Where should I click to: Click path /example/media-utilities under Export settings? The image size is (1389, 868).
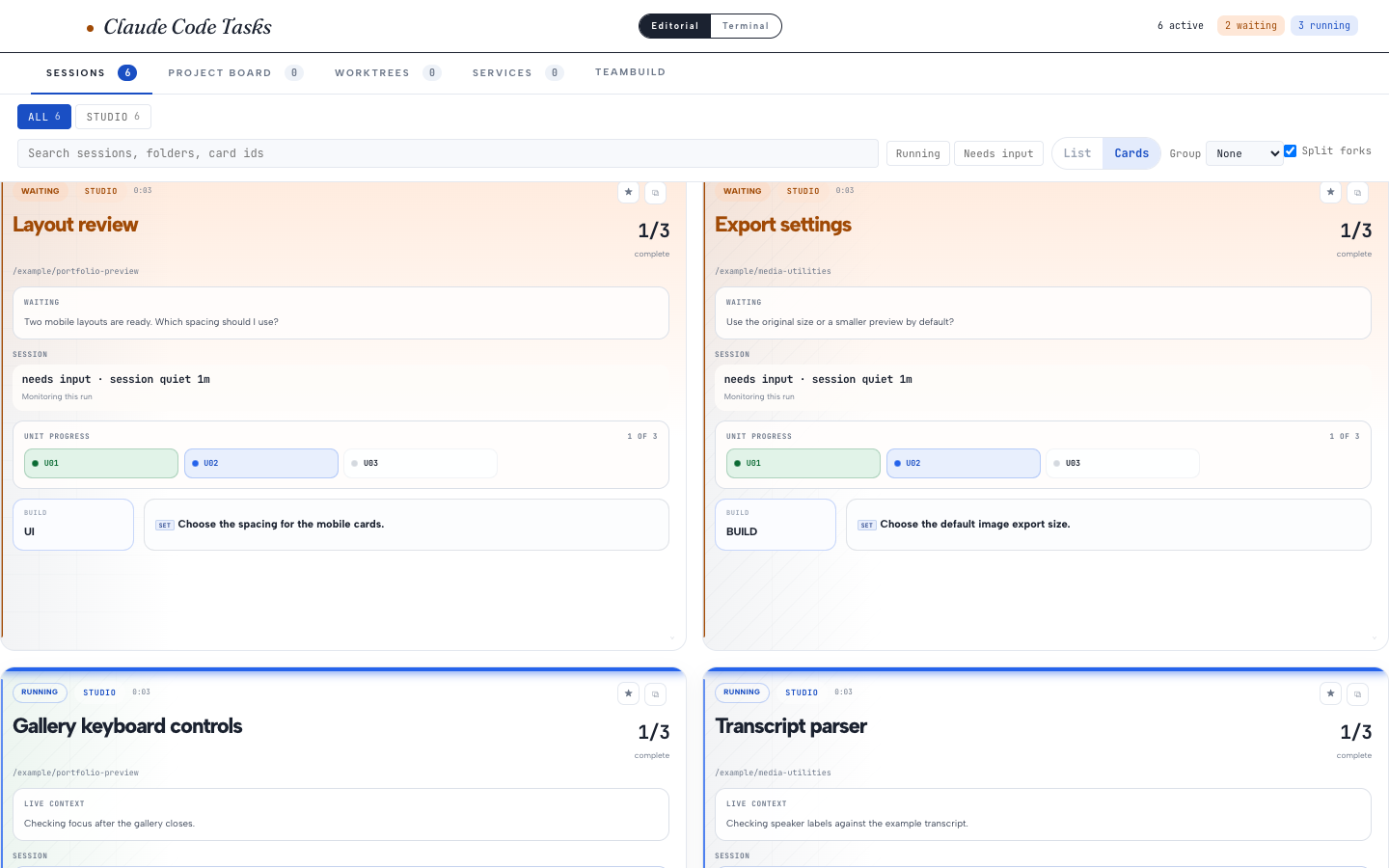click(773, 271)
